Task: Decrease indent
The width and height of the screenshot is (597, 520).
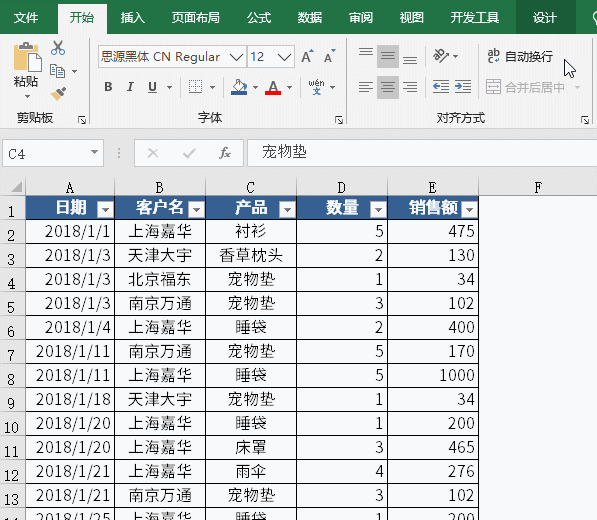Action: pos(441,87)
